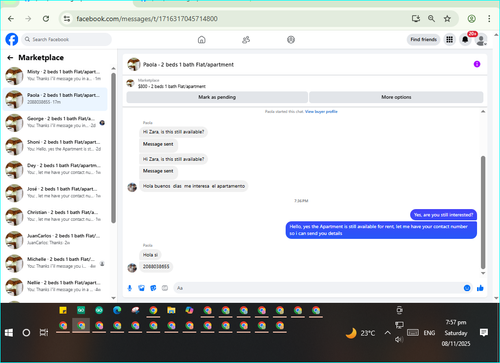Open the emoji picker in message field
This screenshot has height=363, width=500.
(x=467, y=288)
